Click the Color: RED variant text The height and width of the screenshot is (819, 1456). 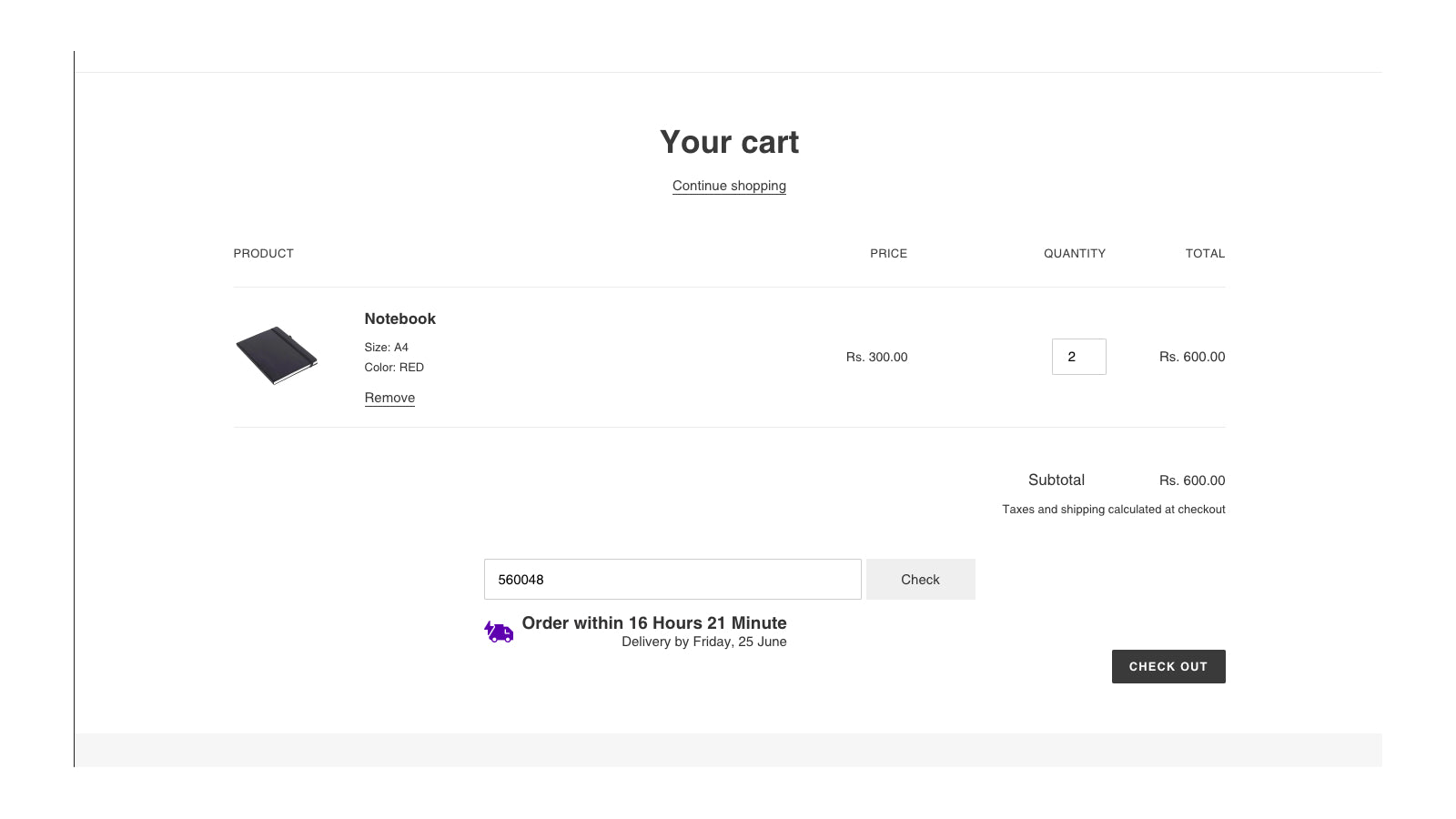tap(394, 368)
